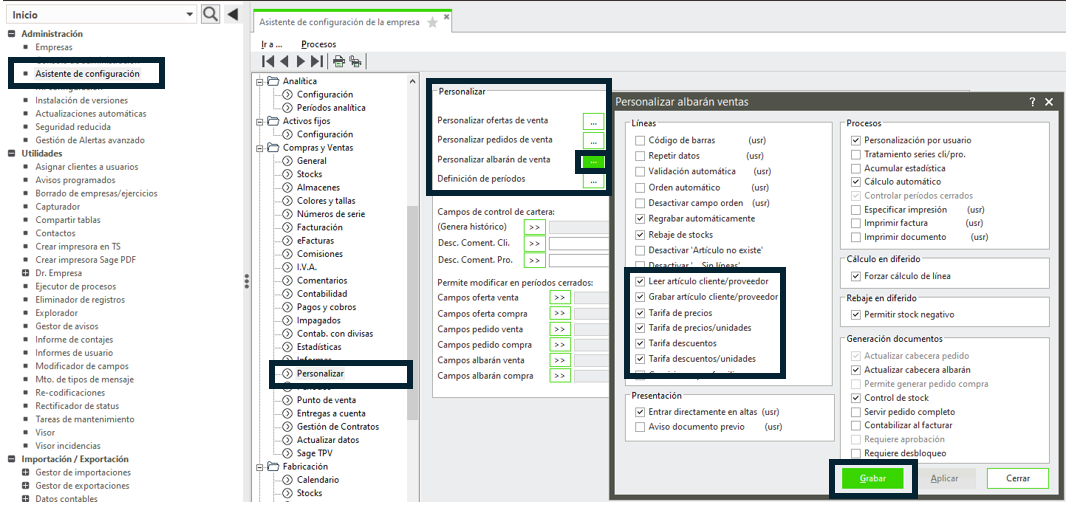Screen dimensions: 1075x505
Task: Select Punto de venta tree item
Action: (326, 400)
